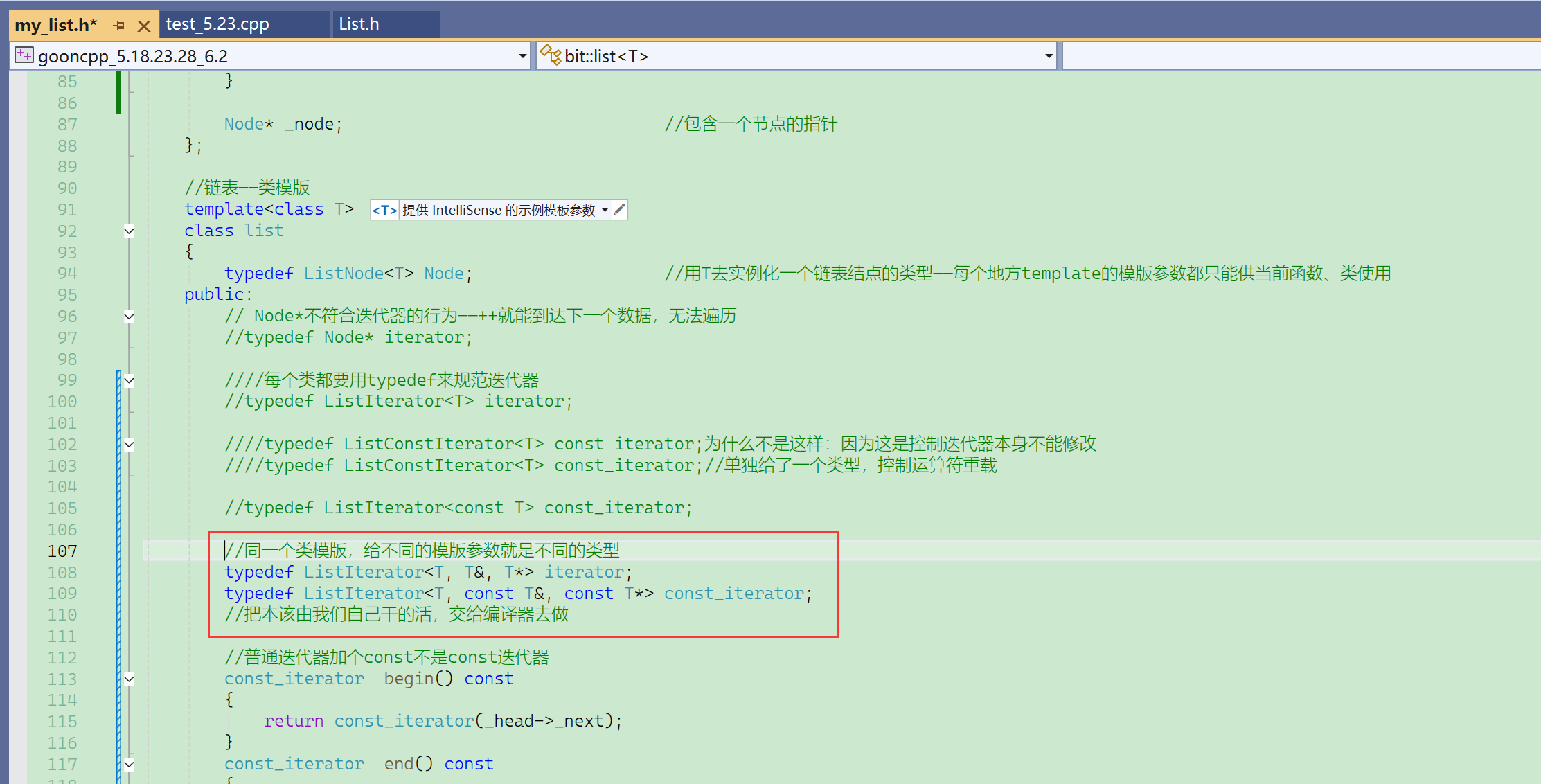
Task: Collapse the comment block at line 99
Action: click(x=129, y=380)
